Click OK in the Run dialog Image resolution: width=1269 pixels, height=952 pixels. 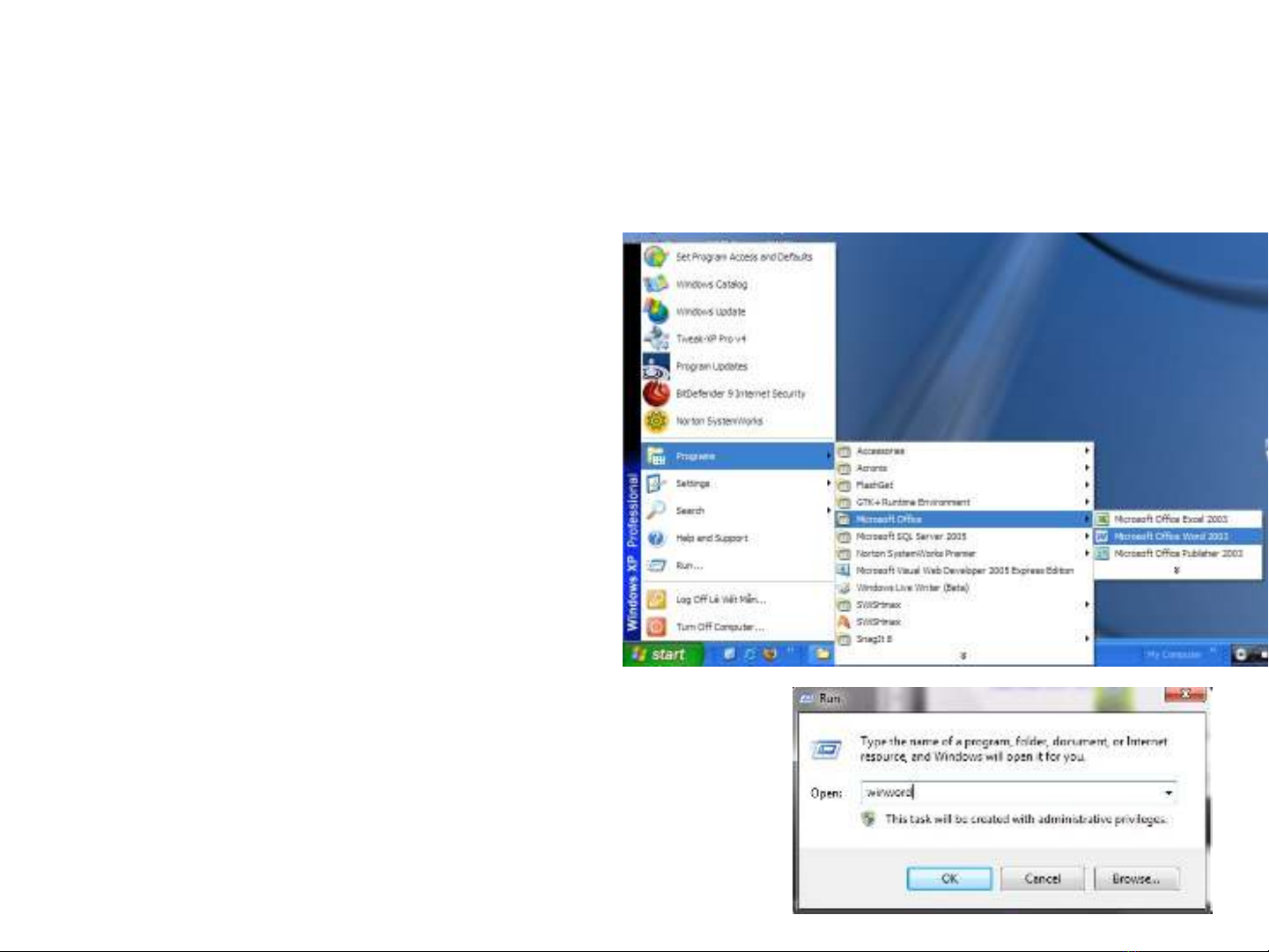949,879
